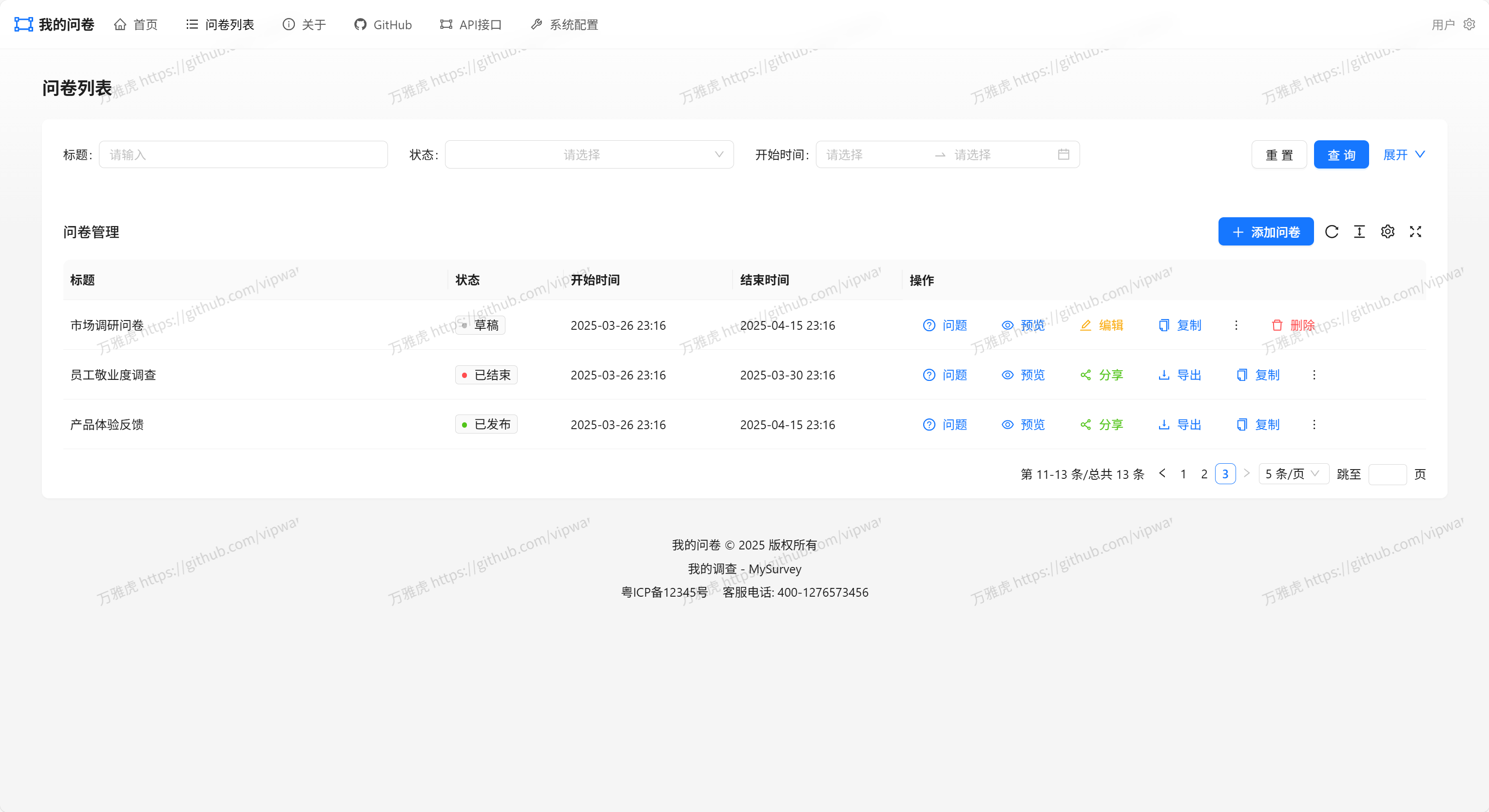The image size is (1489, 812).
Task: Open the 系统配置 menu item
Action: (563, 24)
